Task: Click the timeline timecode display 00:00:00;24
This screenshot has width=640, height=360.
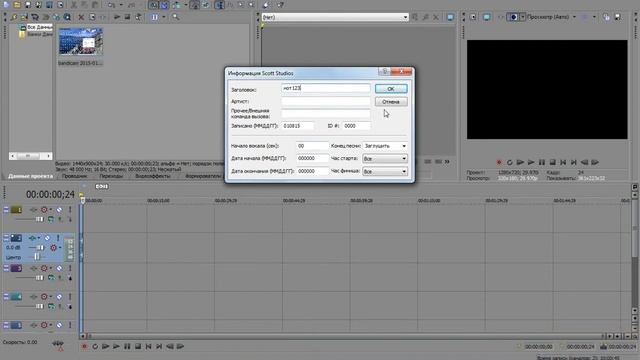Action: [x=50, y=195]
